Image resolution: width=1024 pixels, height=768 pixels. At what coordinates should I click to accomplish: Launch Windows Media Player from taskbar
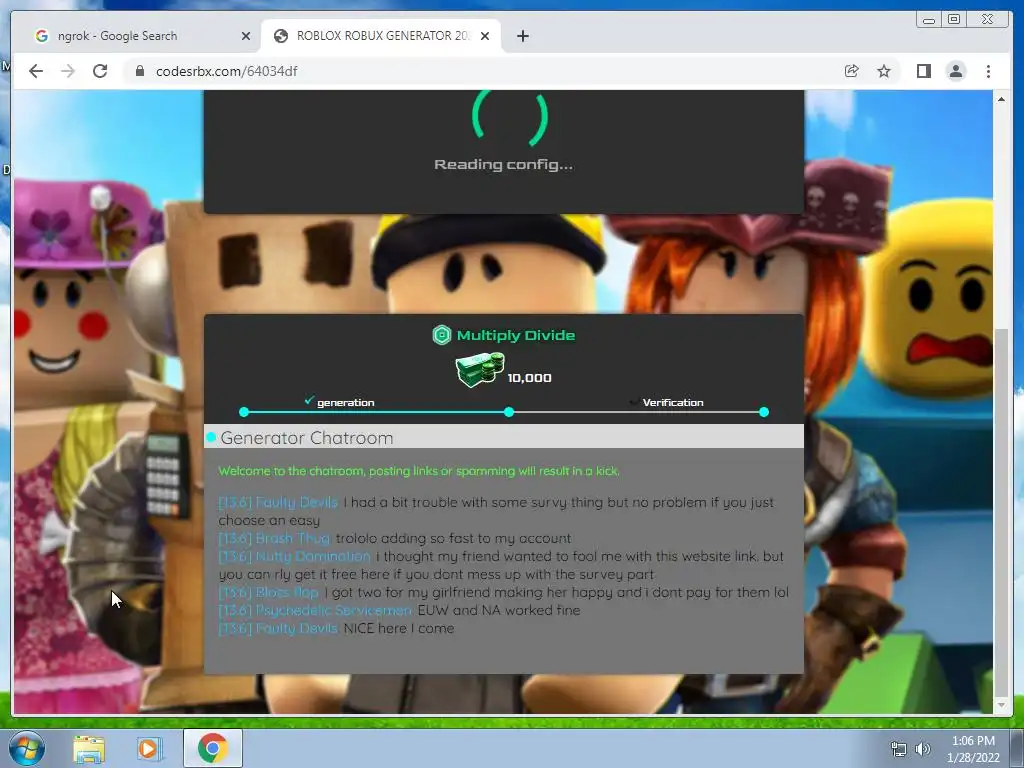pyautogui.click(x=148, y=748)
